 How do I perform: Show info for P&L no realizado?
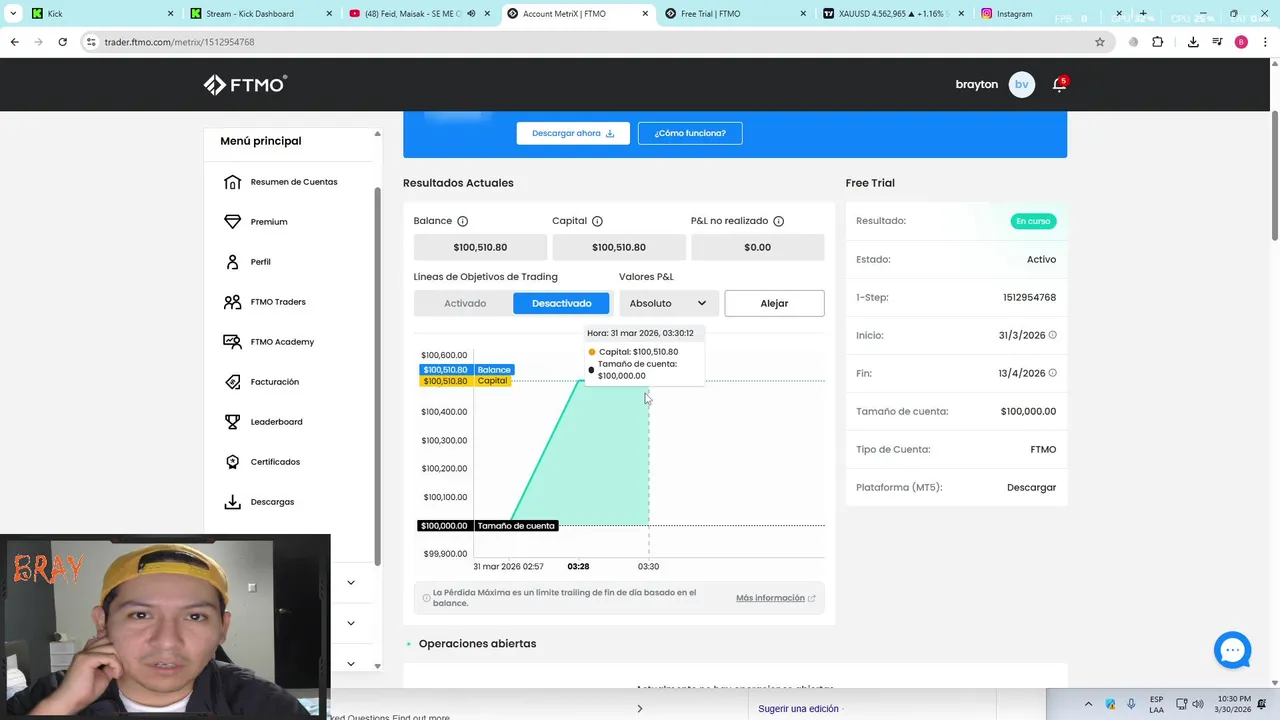click(778, 221)
